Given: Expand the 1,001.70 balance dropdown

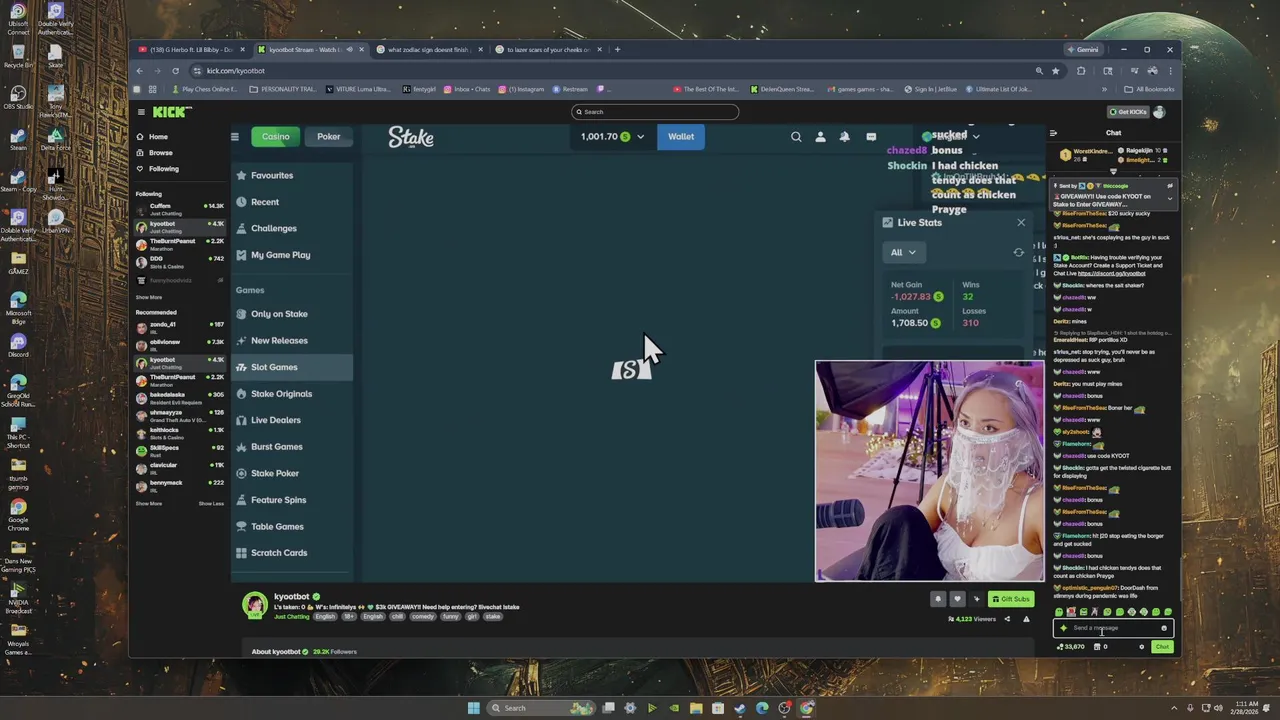Looking at the screenshot, I should point(613,137).
